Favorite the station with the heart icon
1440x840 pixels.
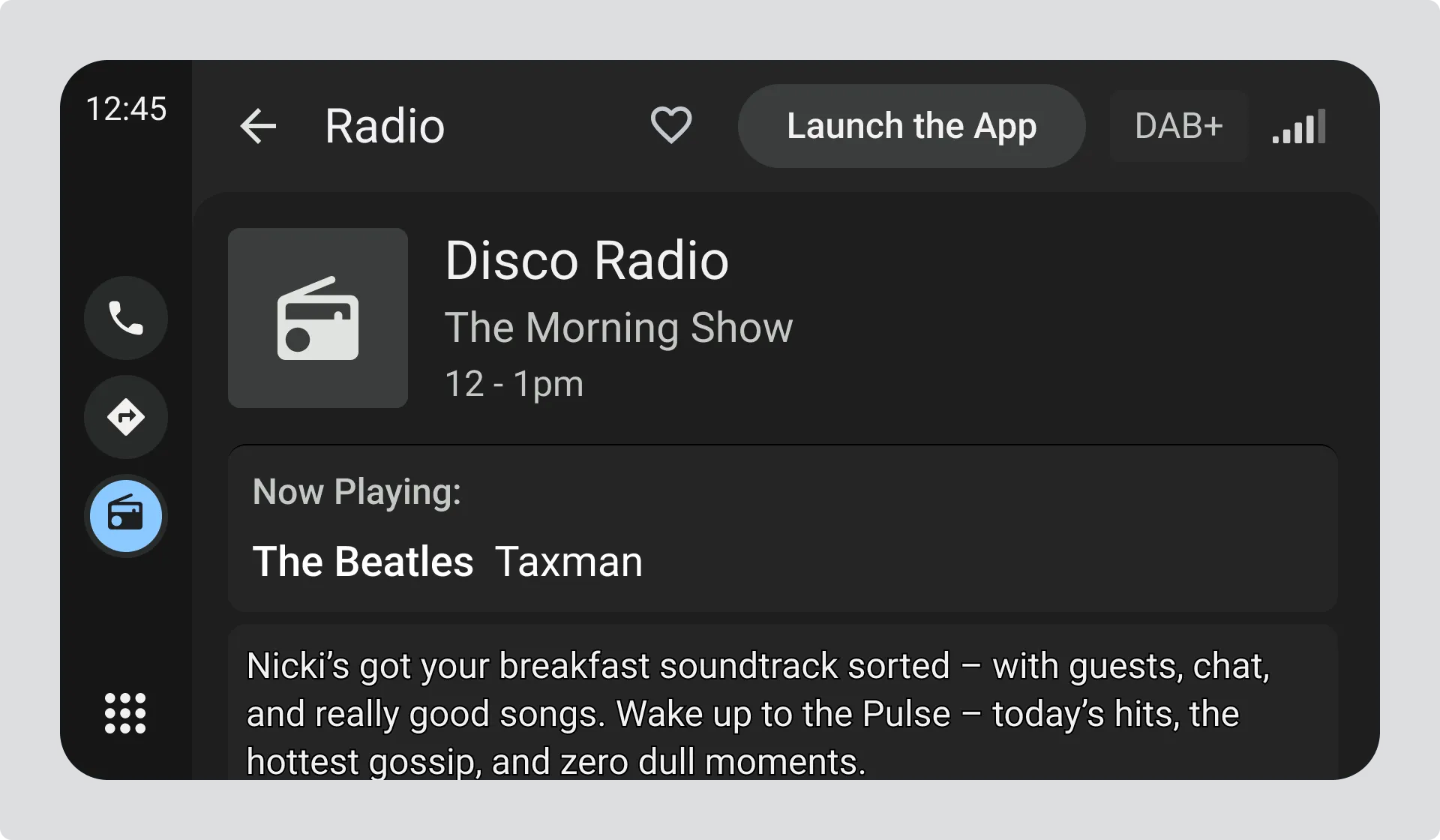pyautogui.click(x=670, y=125)
